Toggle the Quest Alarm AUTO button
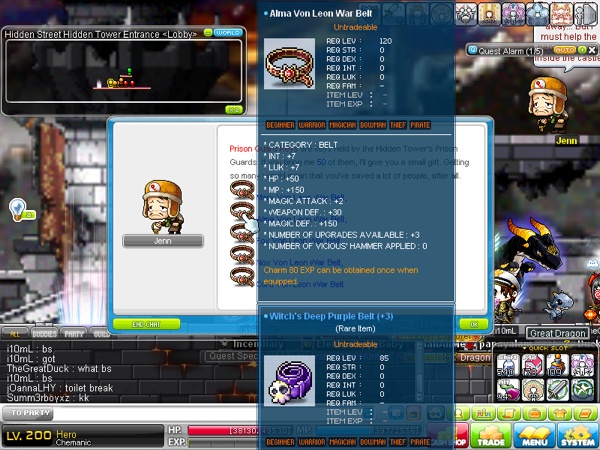This screenshot has width=600, height=450. tap(565, 50)
